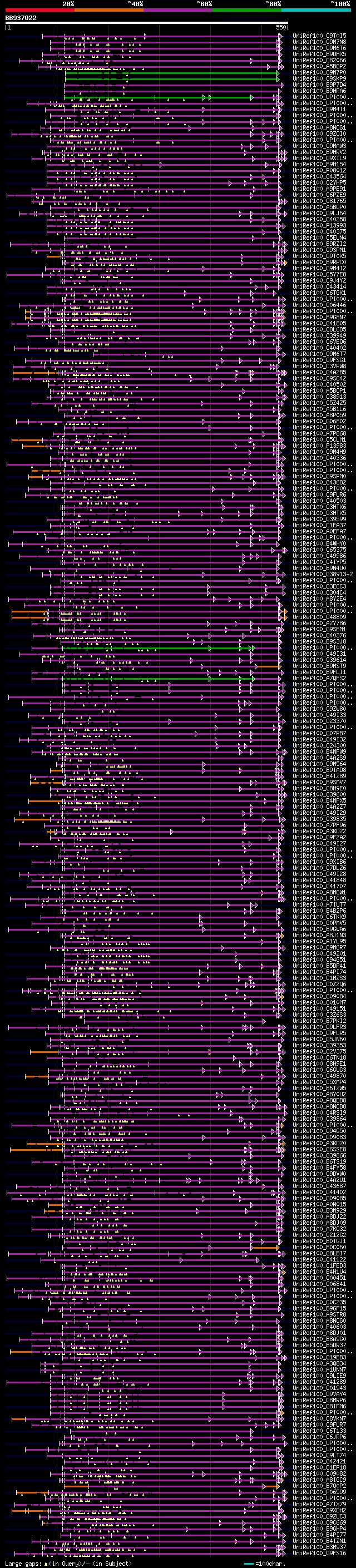Screen dimensions: 356x1568
Task: Click label UniRef100_B9RZI2
Action: (x=319, y=244)
